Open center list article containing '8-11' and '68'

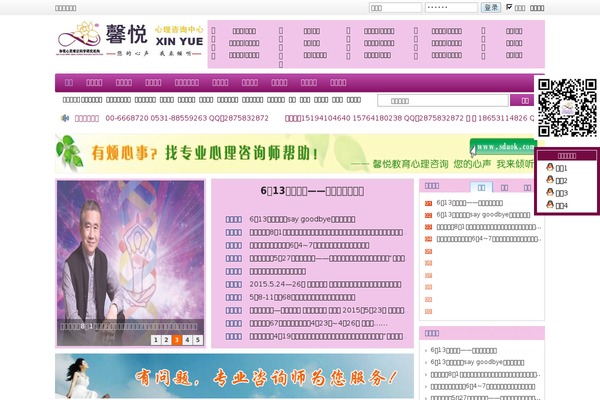coord(302,297)
